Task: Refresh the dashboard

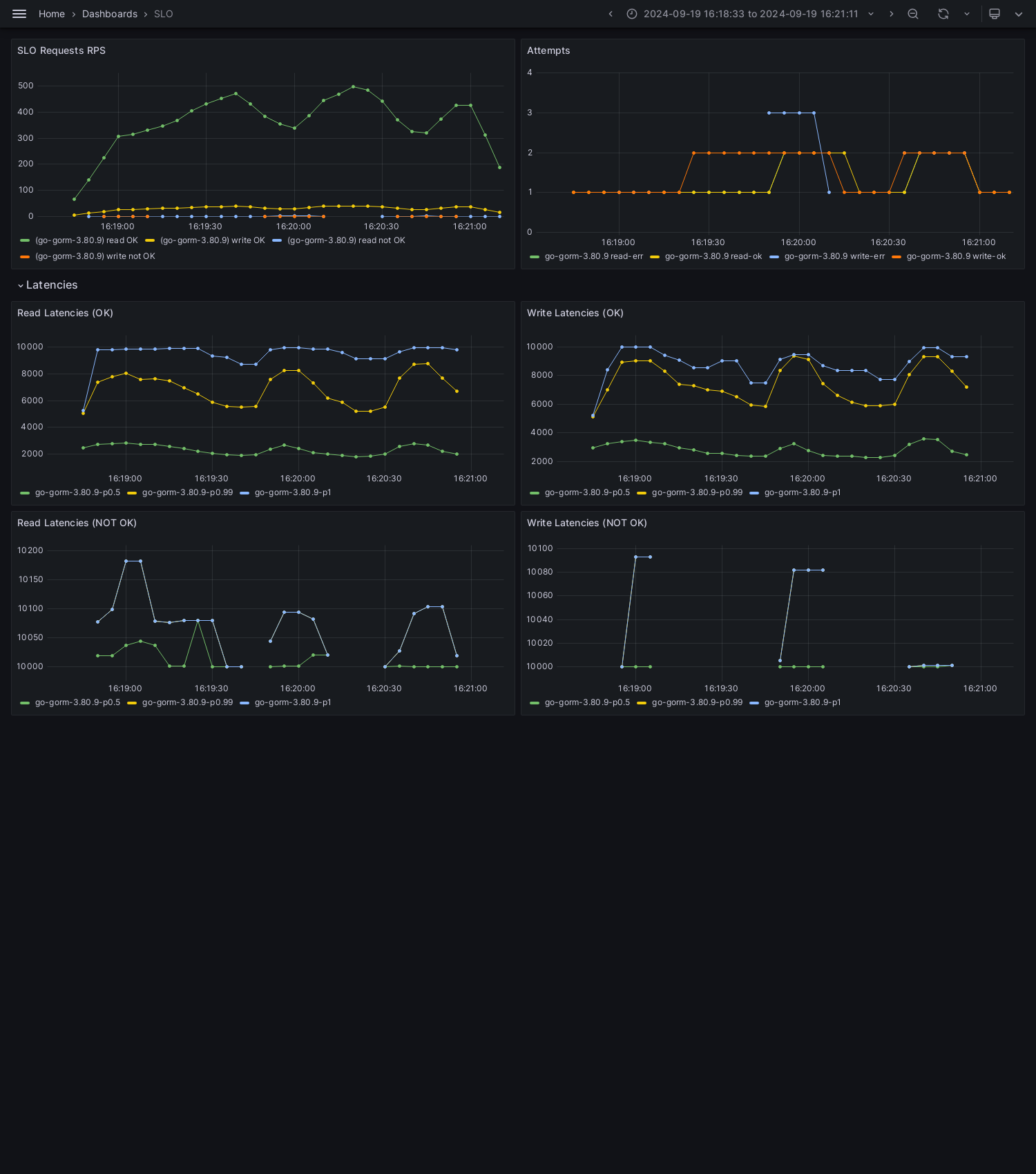Action: (943, 14)
